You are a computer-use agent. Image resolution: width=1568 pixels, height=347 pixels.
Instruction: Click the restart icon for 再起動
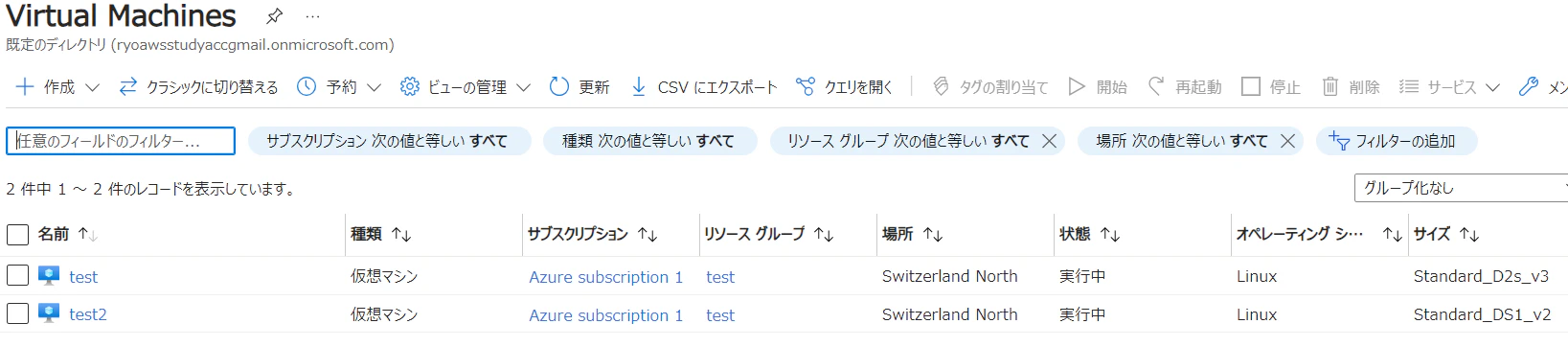(x=1156, y=86)
